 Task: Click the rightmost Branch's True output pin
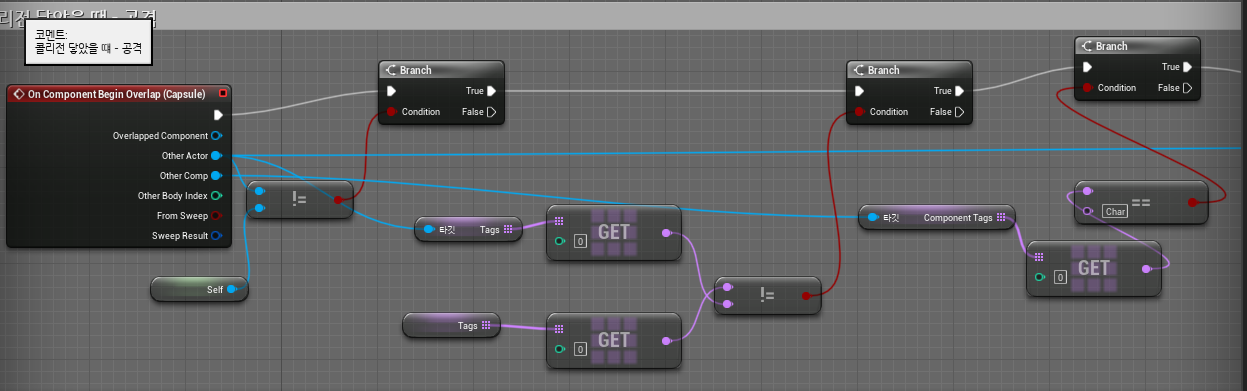(1188, 67)
